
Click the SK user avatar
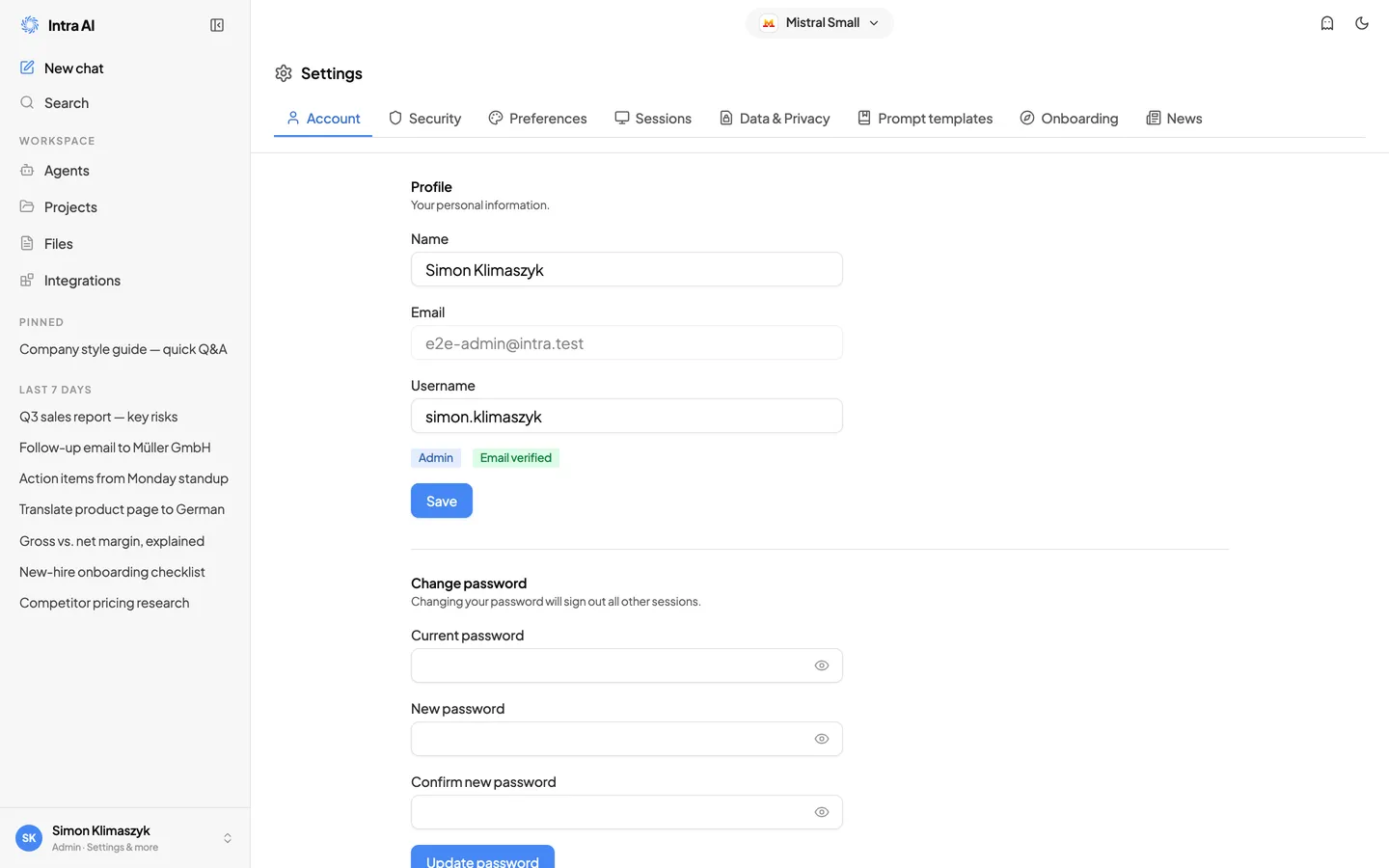(x=29, y=838)
